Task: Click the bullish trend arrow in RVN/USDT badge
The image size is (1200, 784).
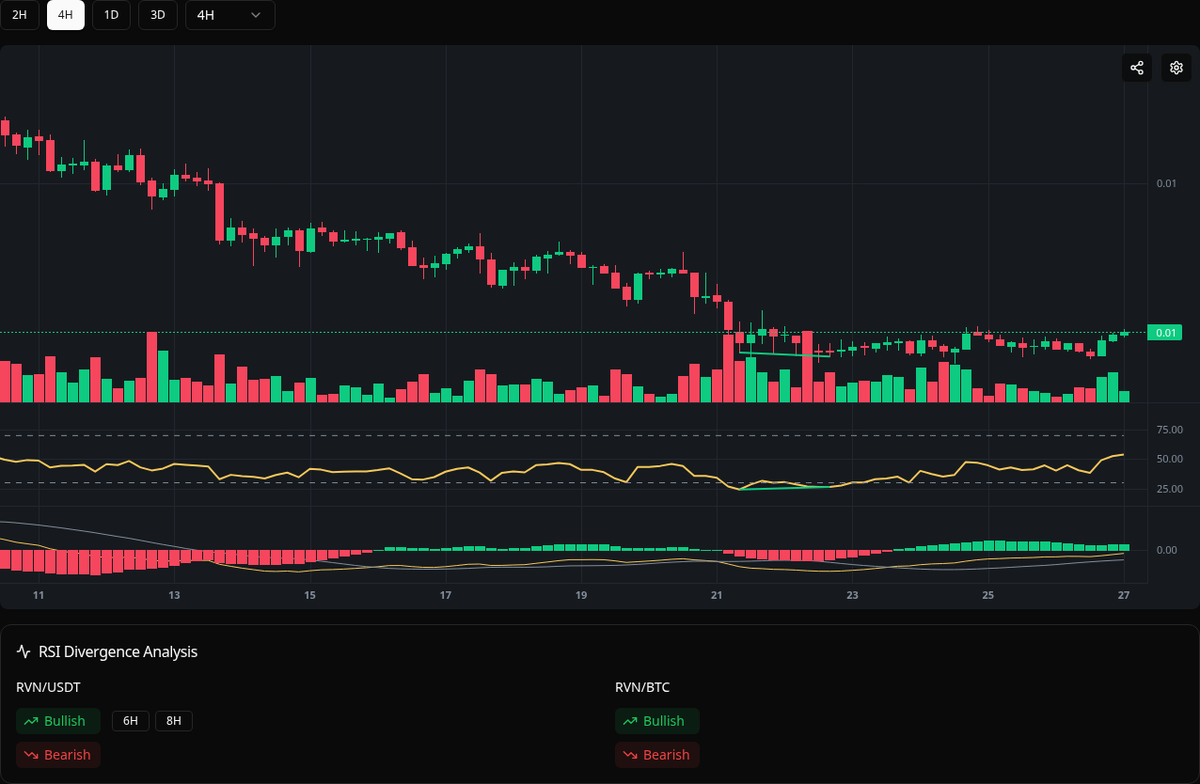Action: coord(31,720)
